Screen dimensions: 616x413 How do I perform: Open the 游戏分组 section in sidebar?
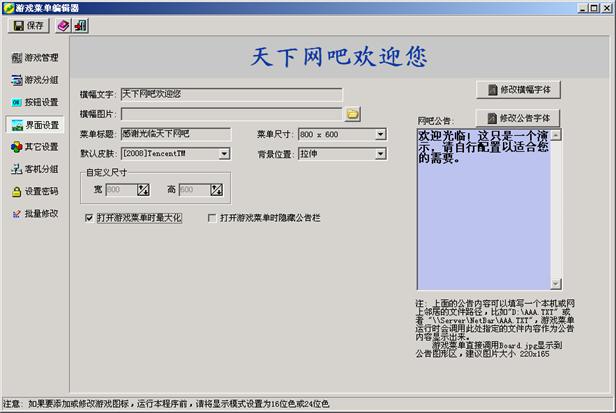(34, 80)
